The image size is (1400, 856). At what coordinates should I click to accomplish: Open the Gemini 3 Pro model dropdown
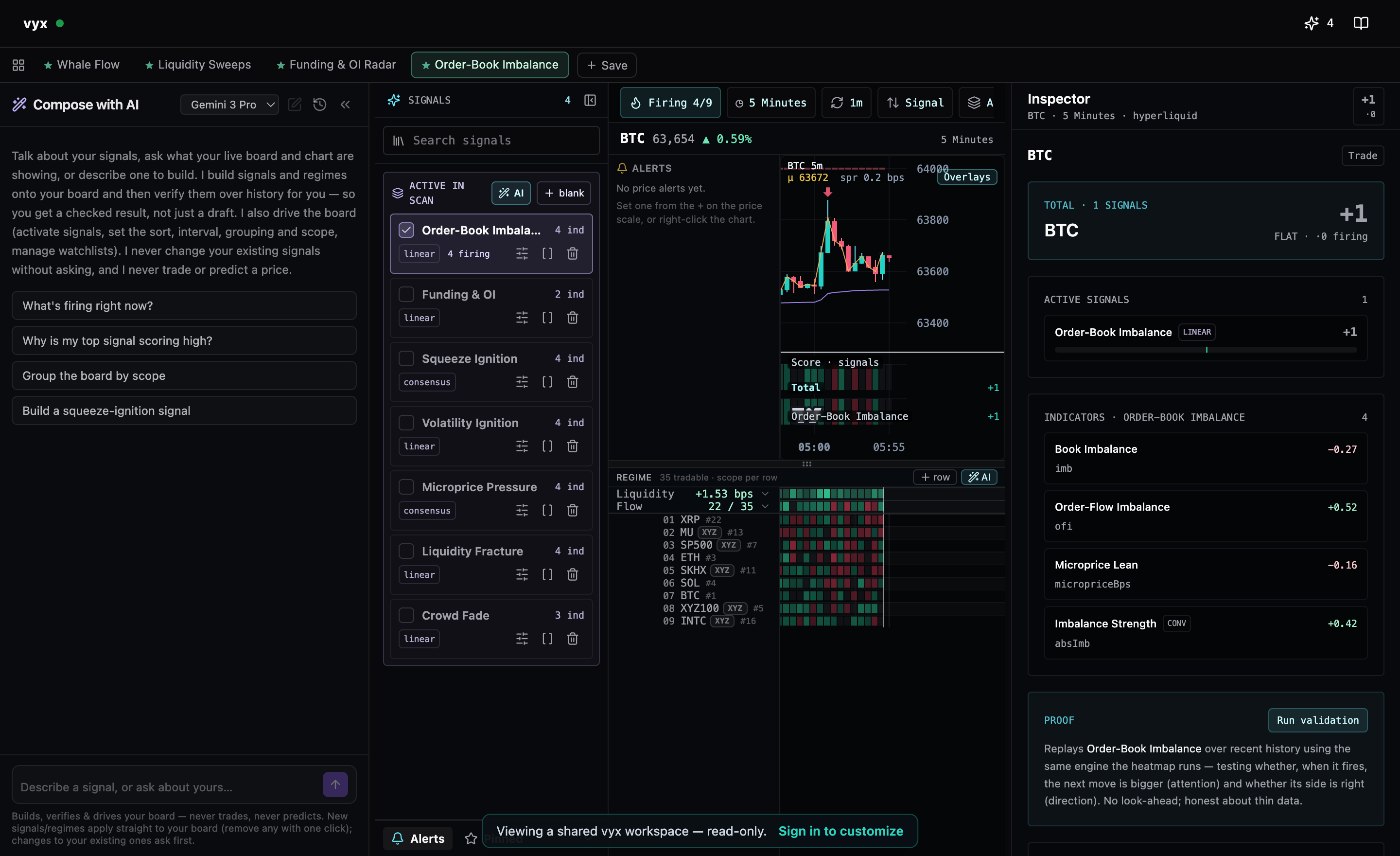(229, 105)
